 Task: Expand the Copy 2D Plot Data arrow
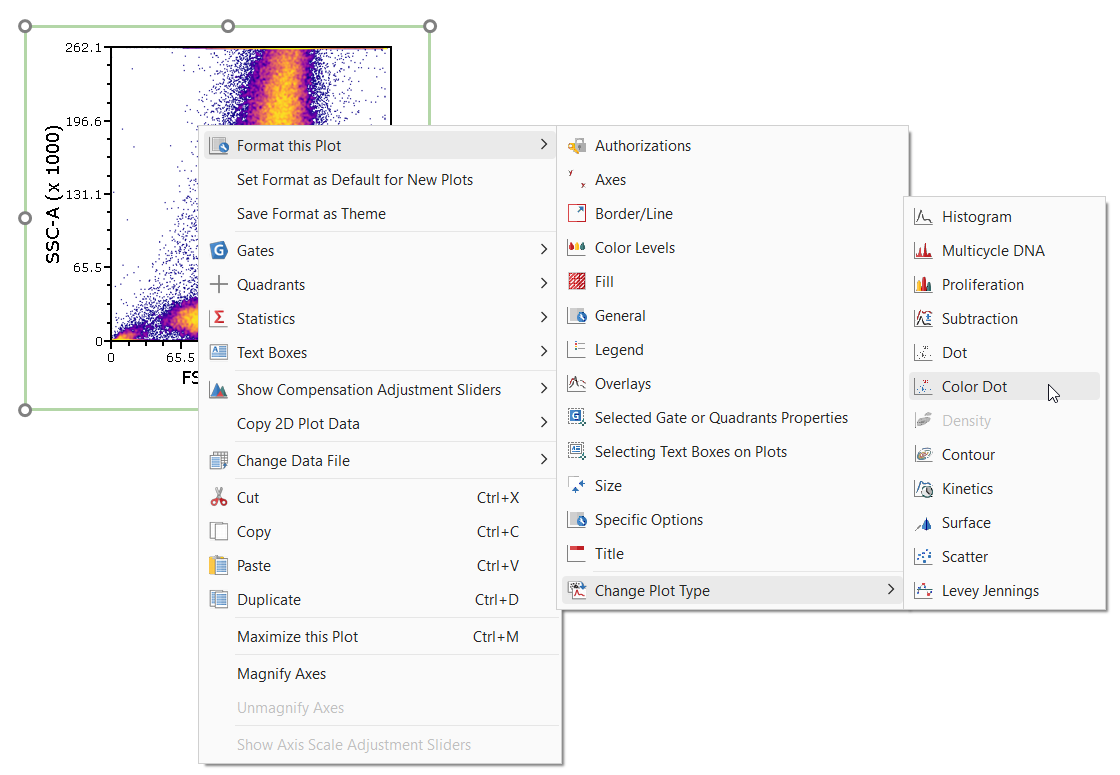[544, 423]
